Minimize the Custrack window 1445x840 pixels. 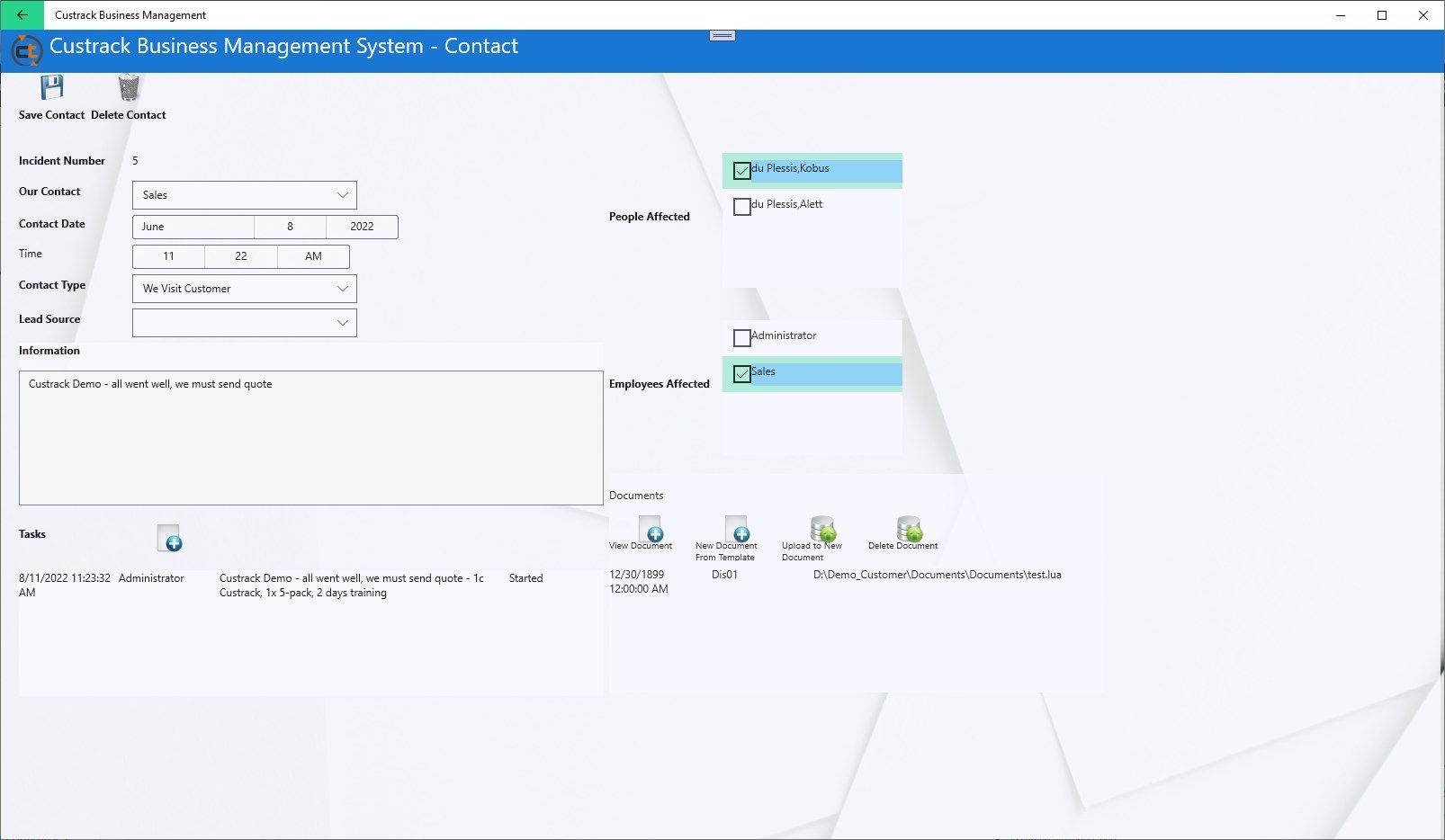1341,14
